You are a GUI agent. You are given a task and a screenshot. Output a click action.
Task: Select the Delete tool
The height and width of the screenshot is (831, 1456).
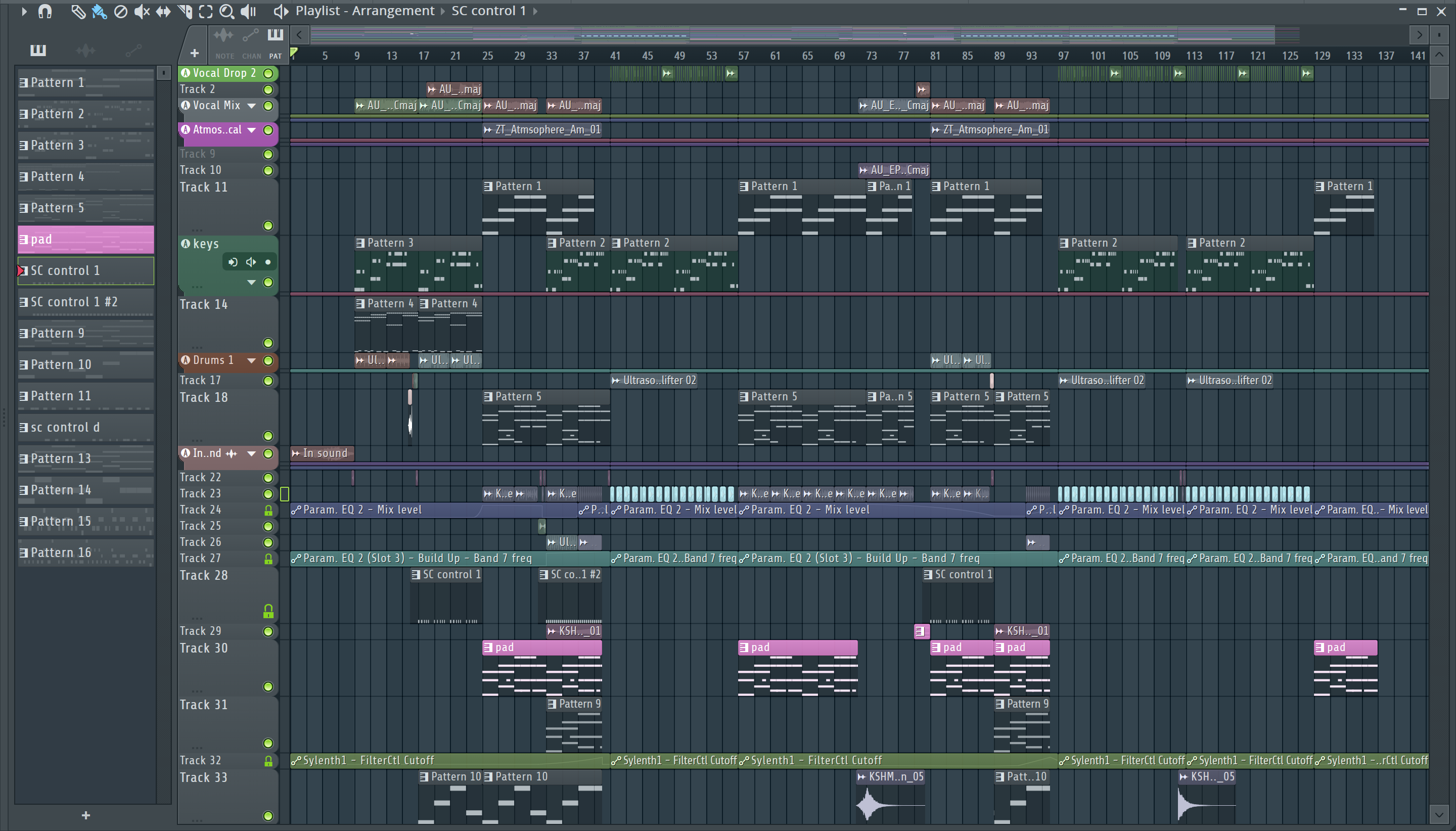(x=120, y=11)
